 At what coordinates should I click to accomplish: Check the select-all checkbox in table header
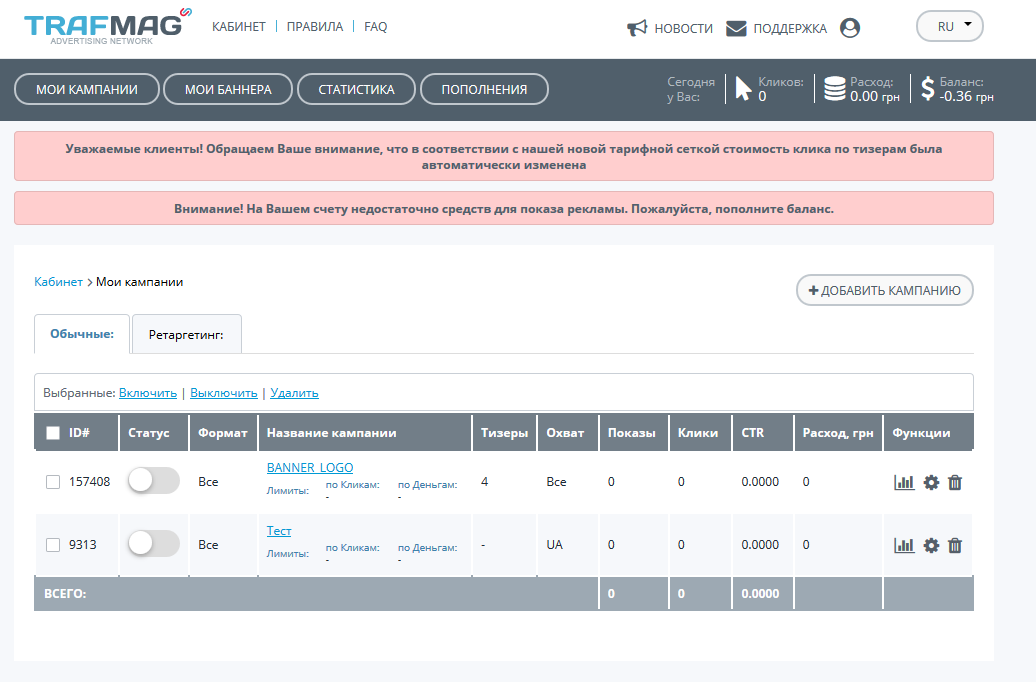coord(53,433)
